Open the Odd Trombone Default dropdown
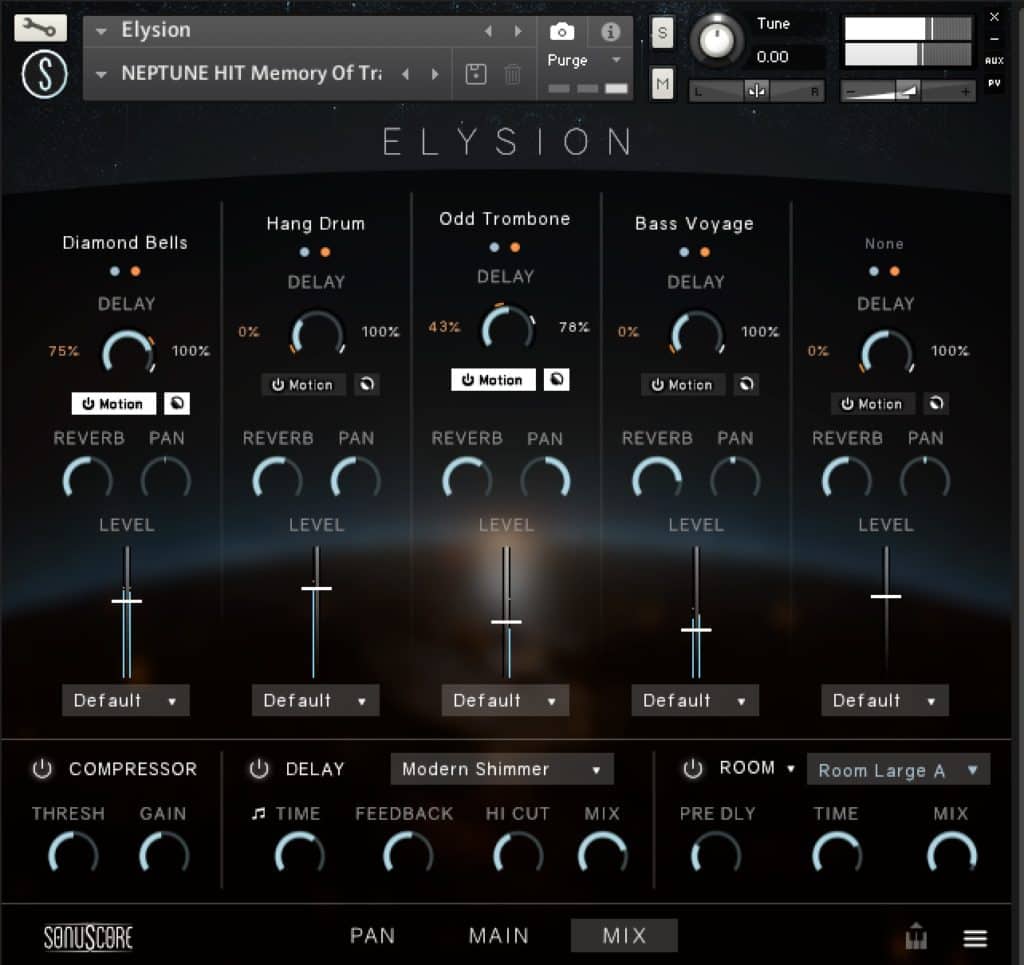 point(505,701)
